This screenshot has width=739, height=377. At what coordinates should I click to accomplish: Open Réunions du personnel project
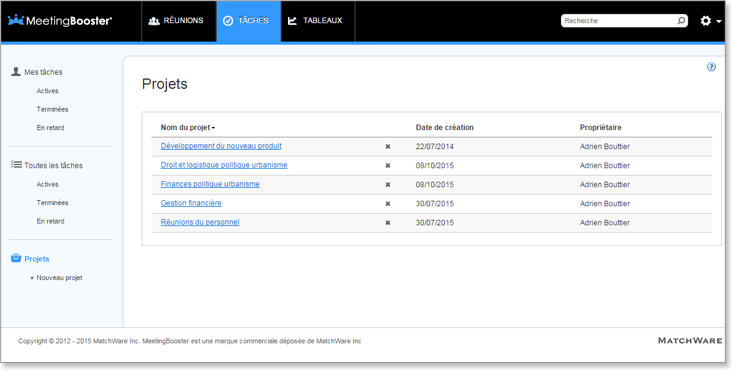(x=200, y=222)
